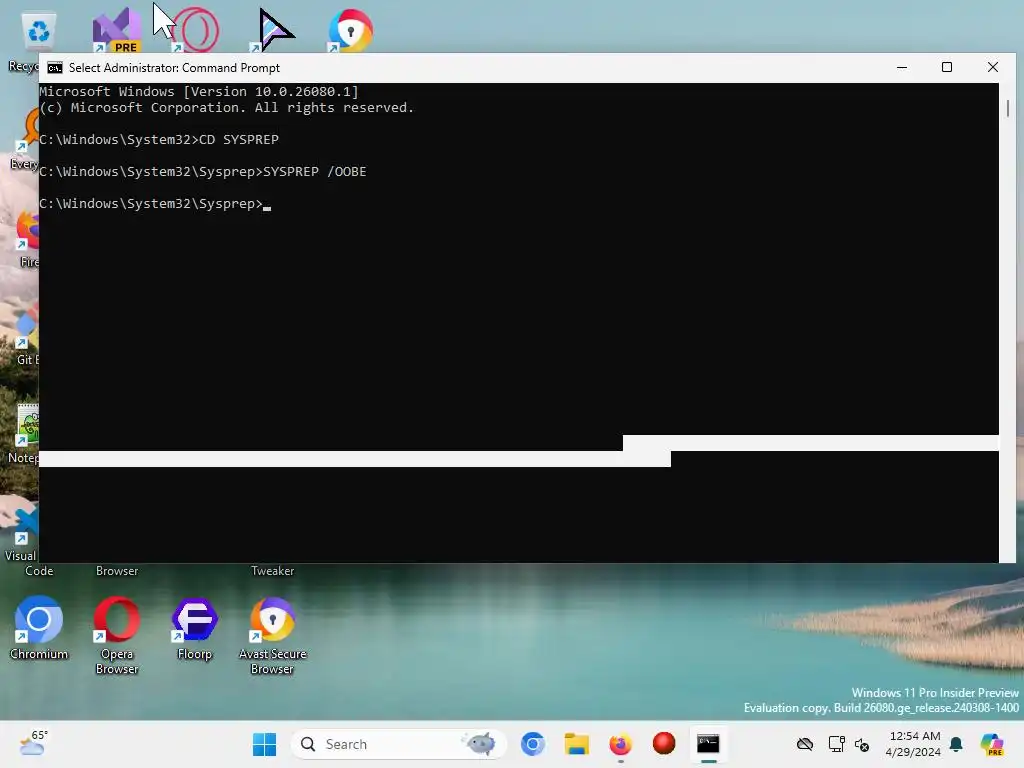Open the desktop shortcut right of the arrow icon

(351, 30)
